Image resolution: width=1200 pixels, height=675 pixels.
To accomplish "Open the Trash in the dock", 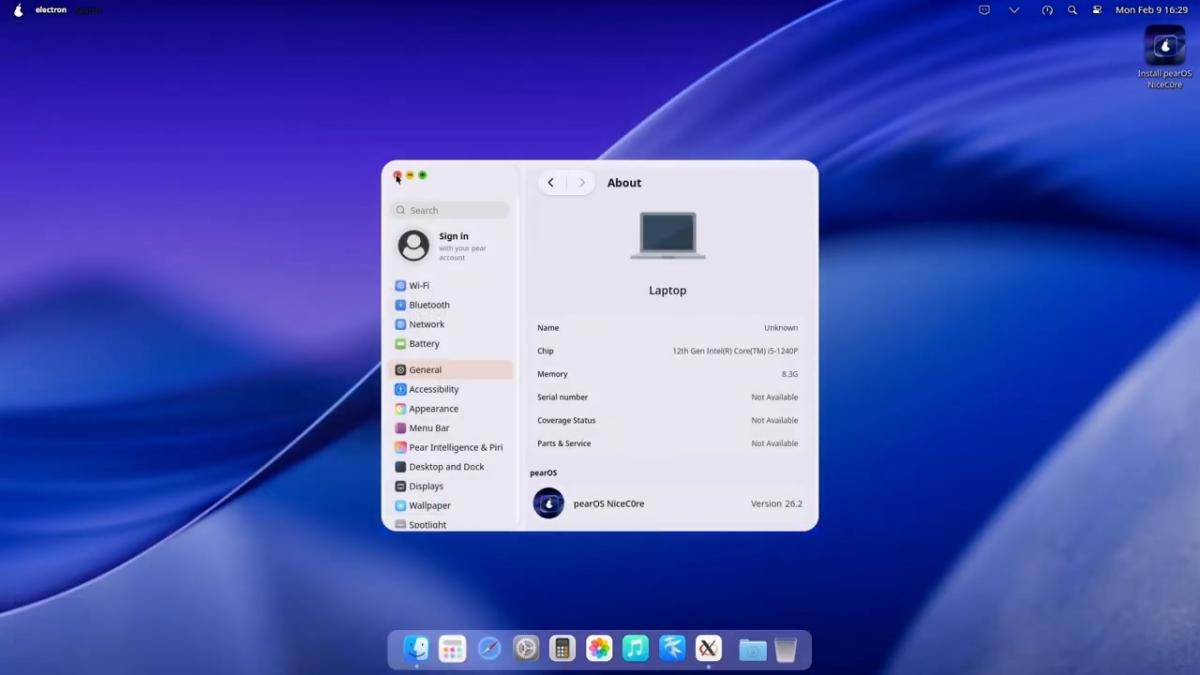I will pyautogui.click(x=785, y=650).
